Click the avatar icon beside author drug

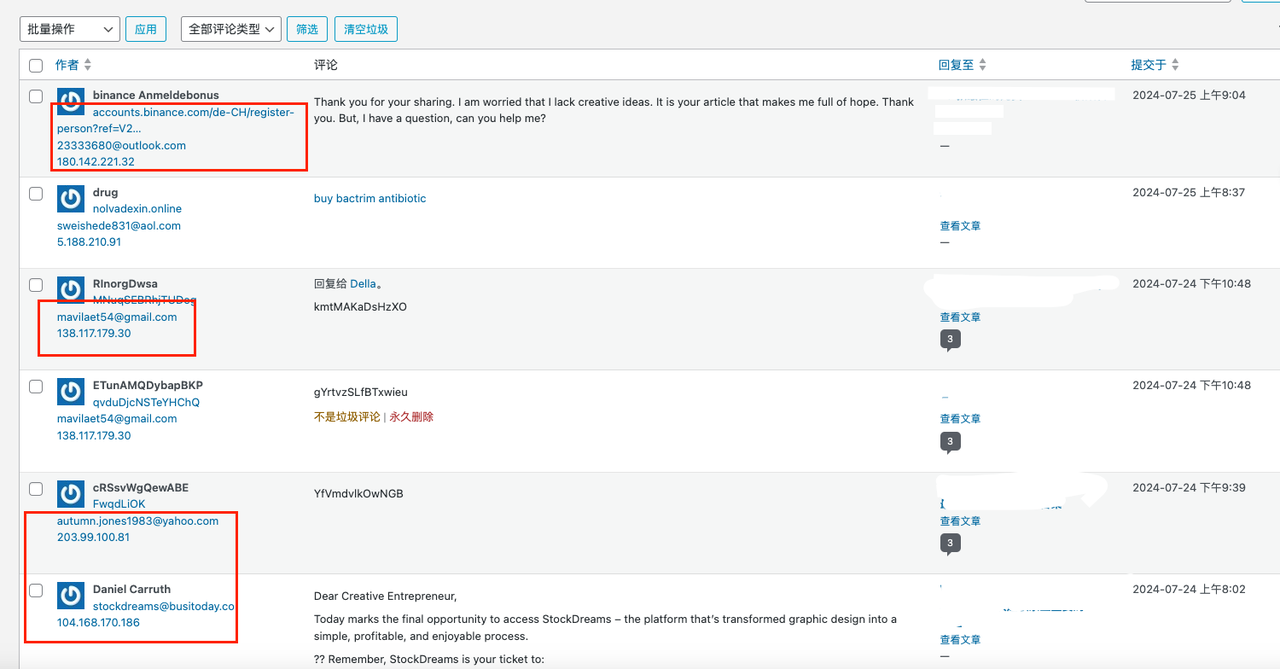(x=70, y=199)
